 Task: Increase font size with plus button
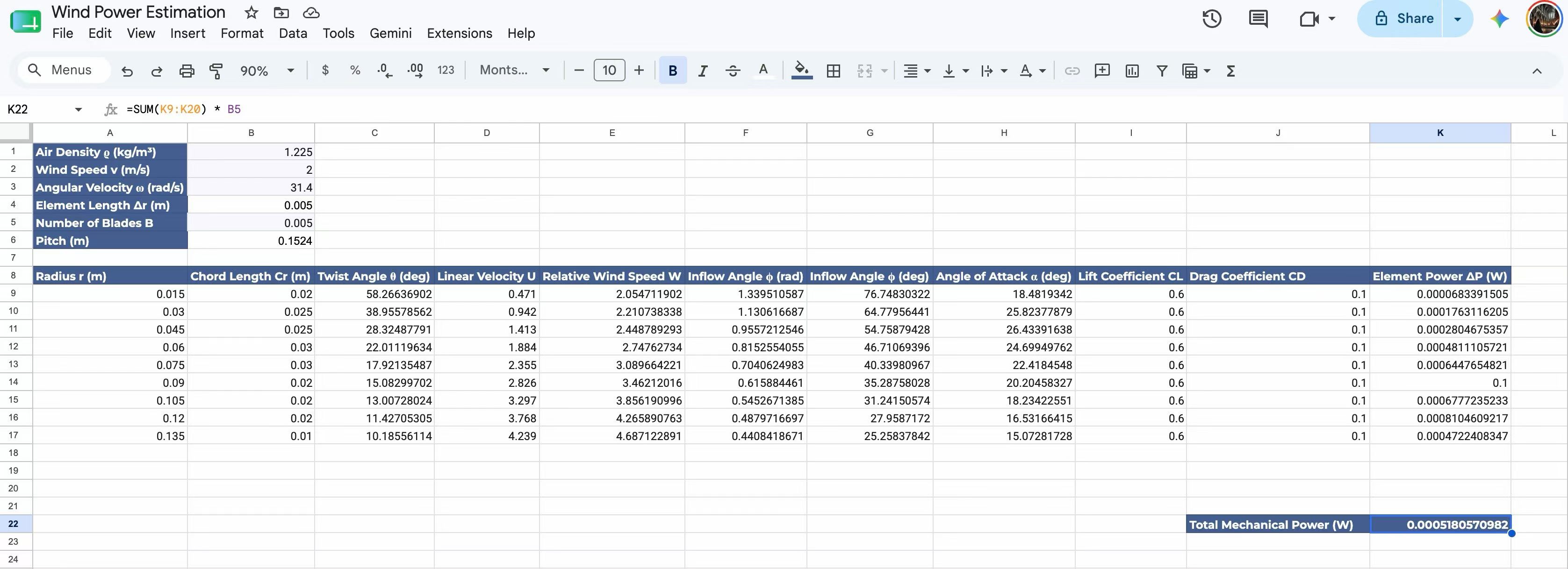(639, 71)
